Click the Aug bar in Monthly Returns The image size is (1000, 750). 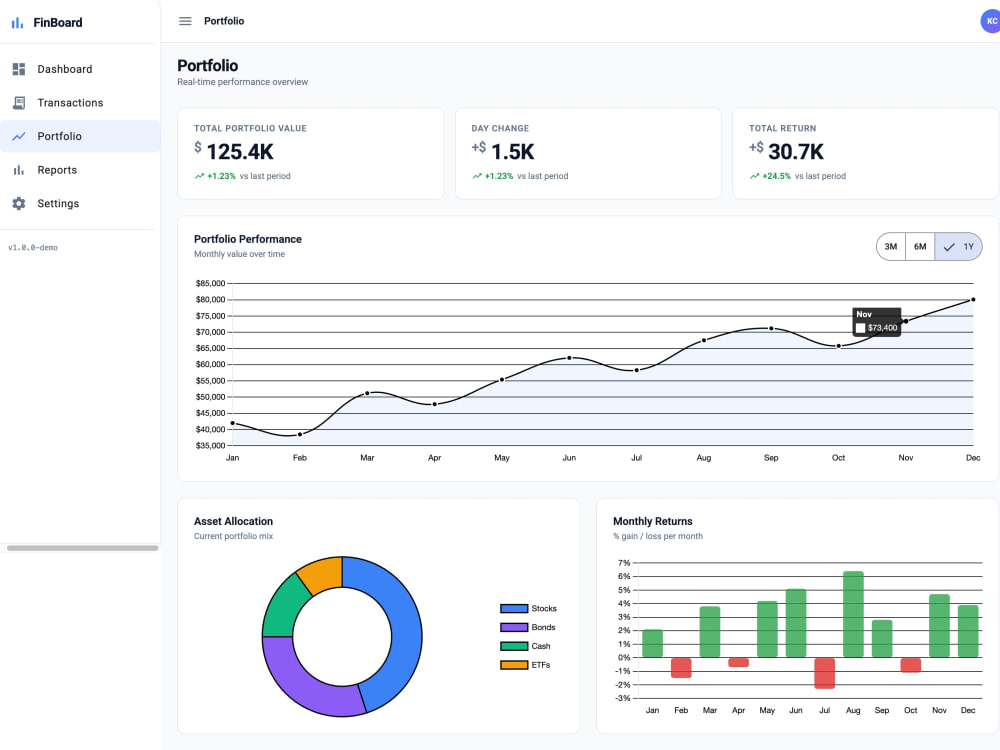click(x=853, y=614)
